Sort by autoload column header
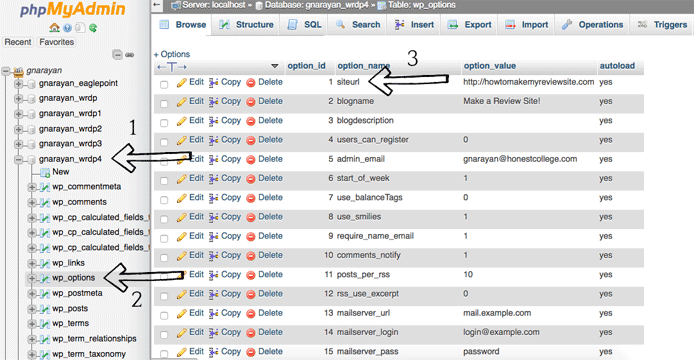The width and height of the screenshot is (694, 360). (x=617, y=66)
